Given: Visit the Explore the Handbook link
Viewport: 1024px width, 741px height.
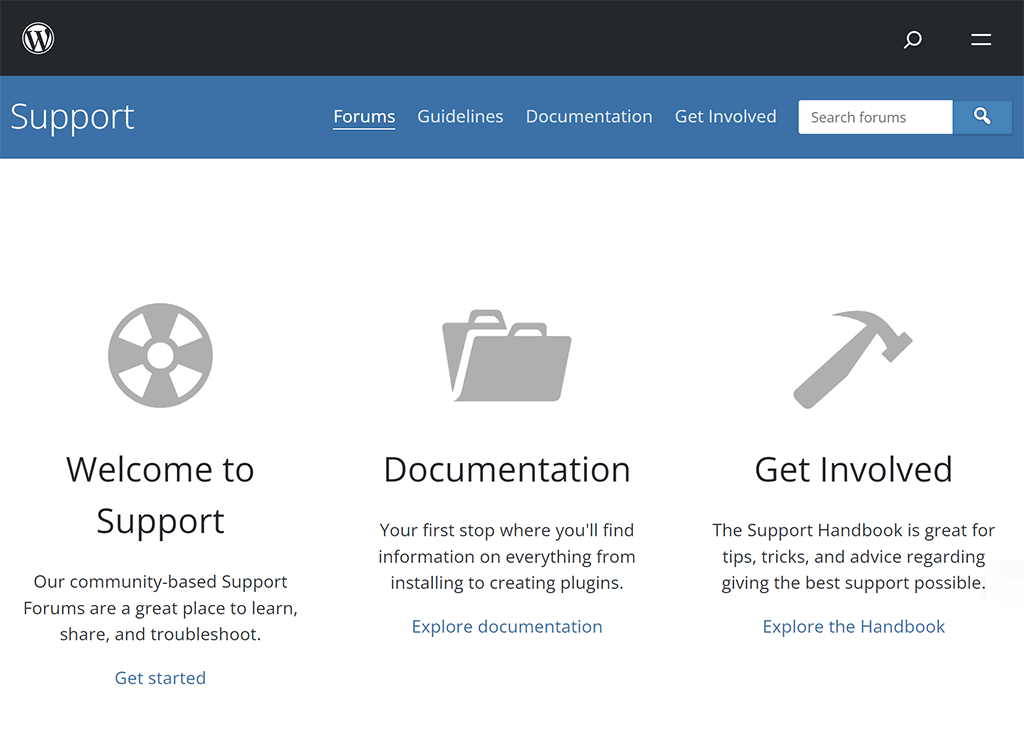Looking at the screenshot, I should [853, 627].
